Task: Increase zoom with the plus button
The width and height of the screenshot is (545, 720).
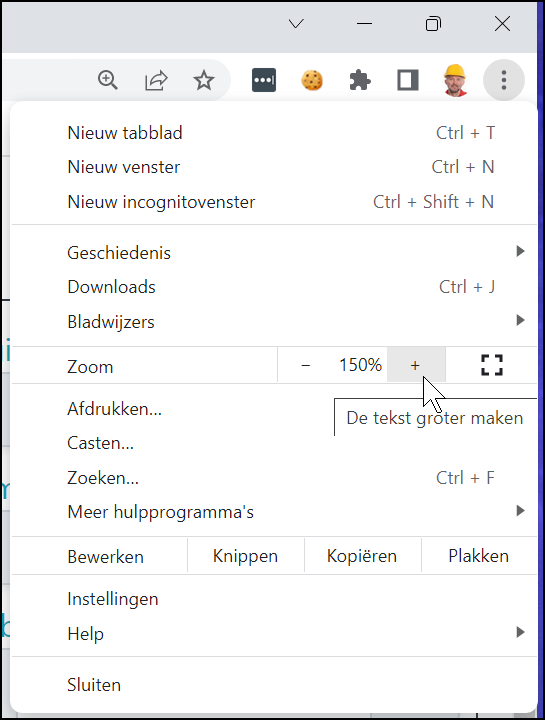Action: point(416,365)
